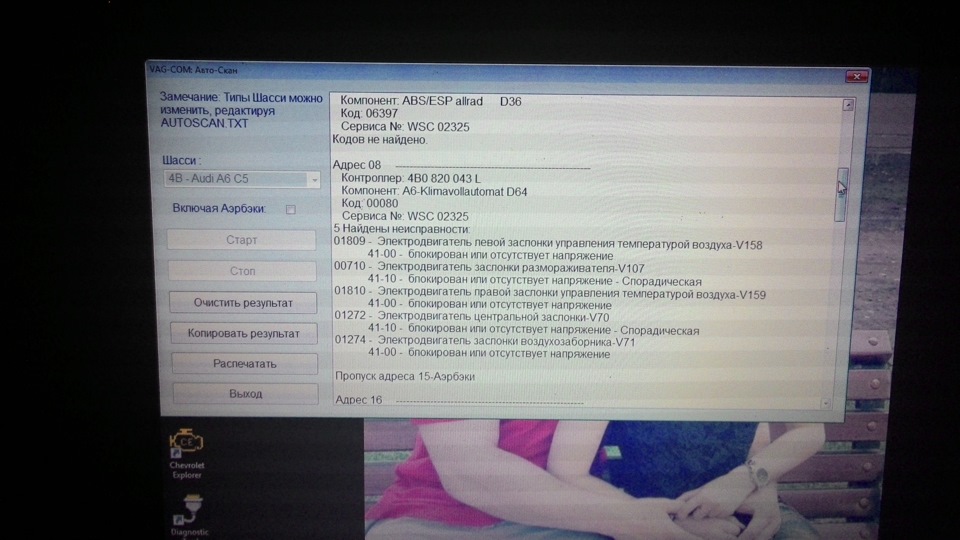Clear results with Очистить результат
Viewport: 960px width, 540px height.
[243, 302]
